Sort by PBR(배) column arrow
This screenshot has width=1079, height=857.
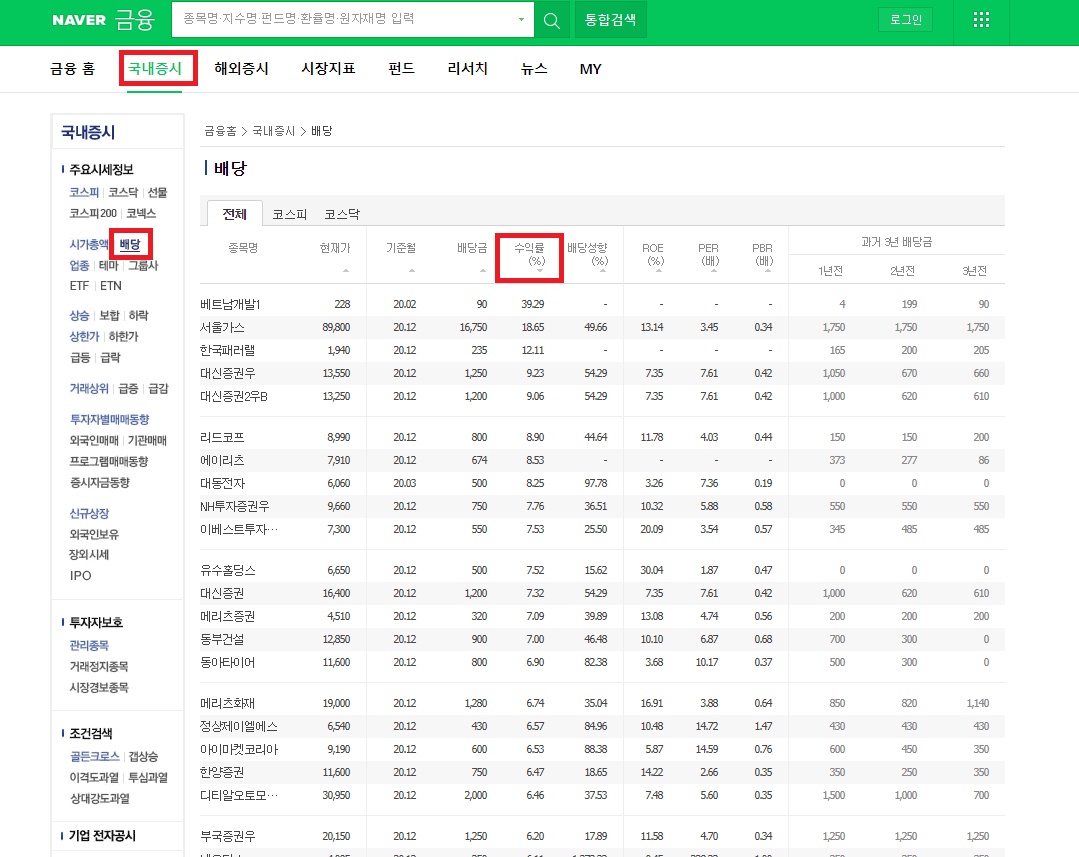[x=767, y=271]
